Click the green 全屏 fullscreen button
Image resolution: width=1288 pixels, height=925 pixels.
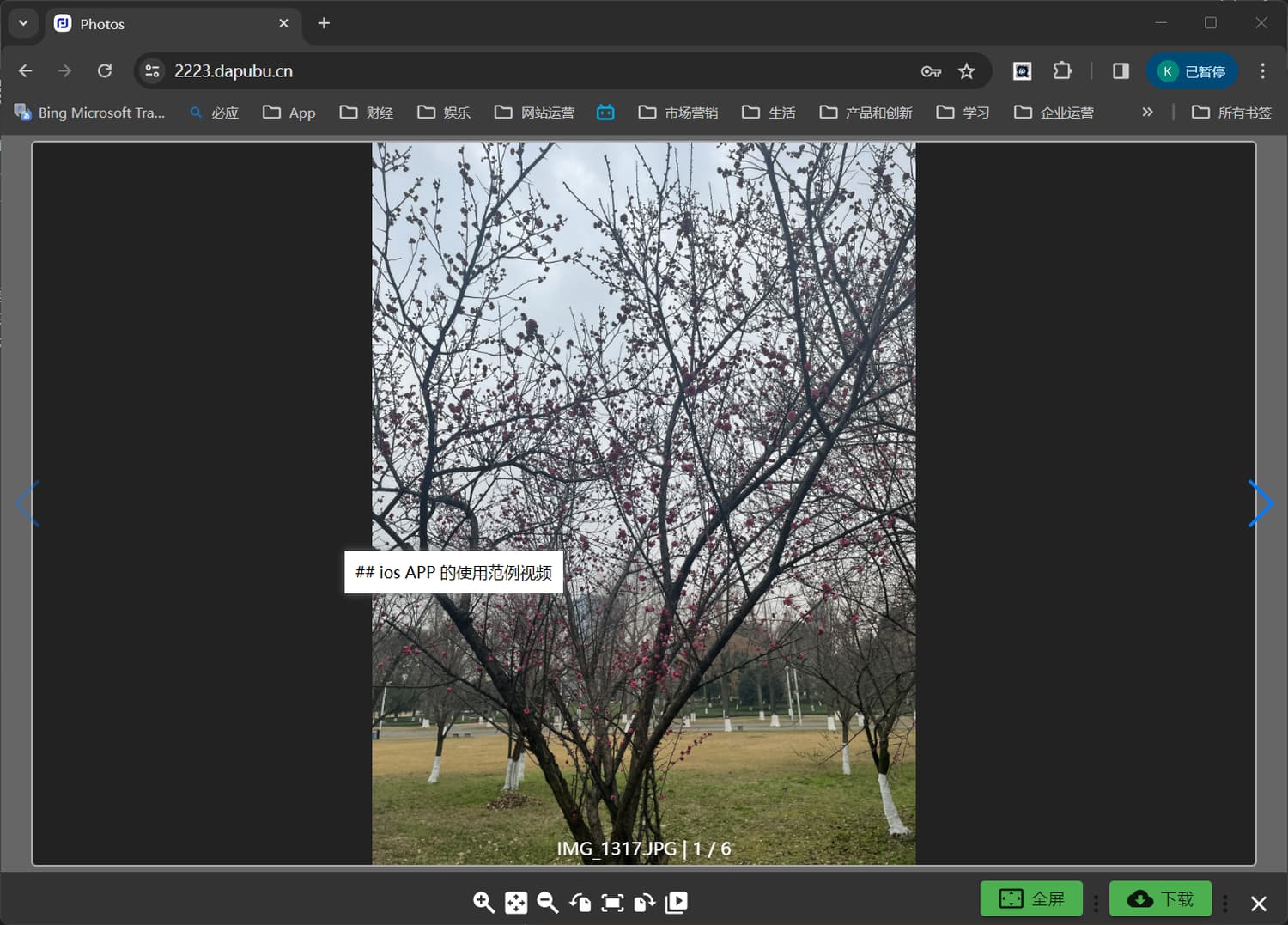point(1031,898)
